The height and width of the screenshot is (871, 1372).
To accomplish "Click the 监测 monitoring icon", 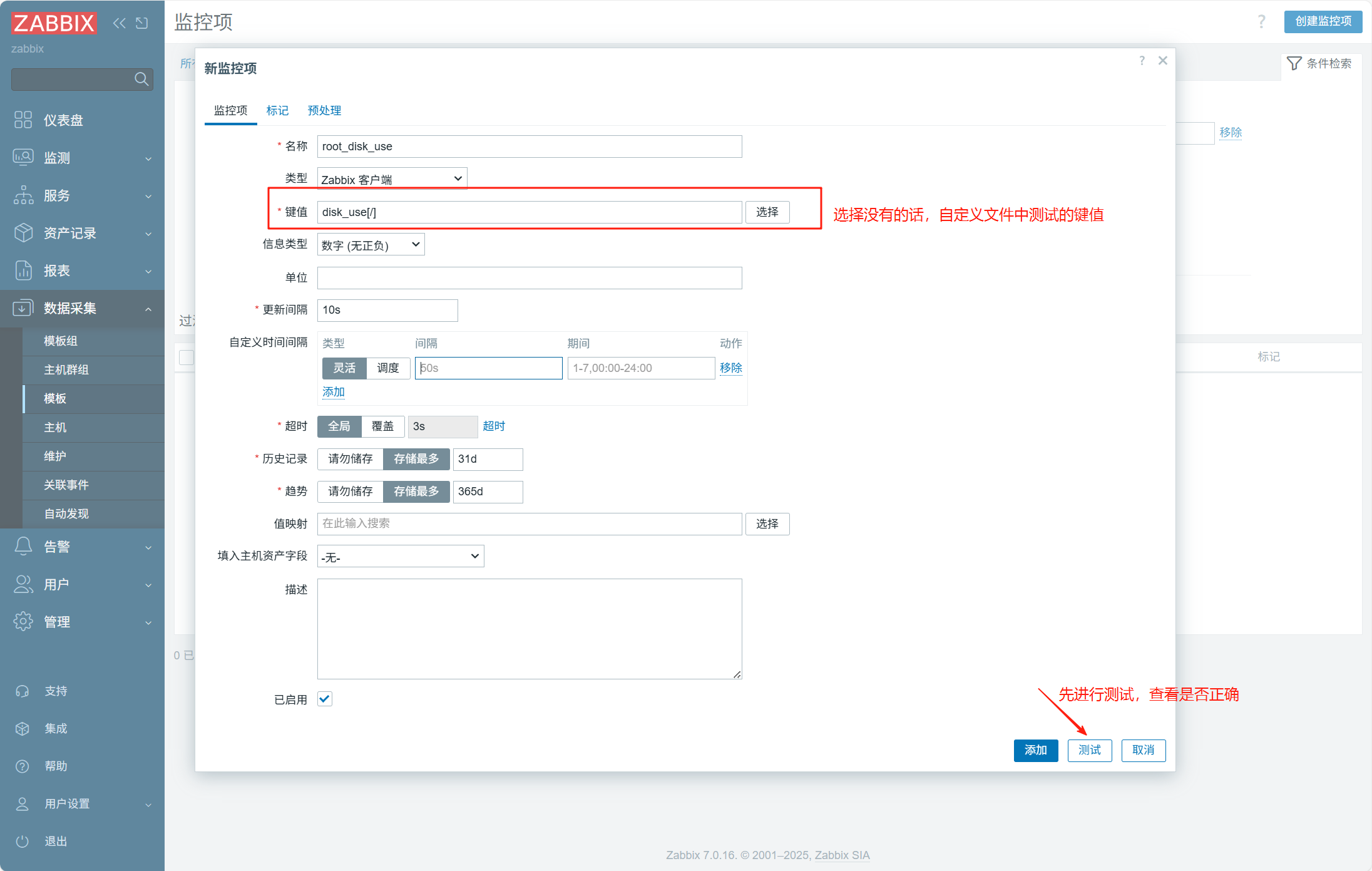I will (23, 157).
